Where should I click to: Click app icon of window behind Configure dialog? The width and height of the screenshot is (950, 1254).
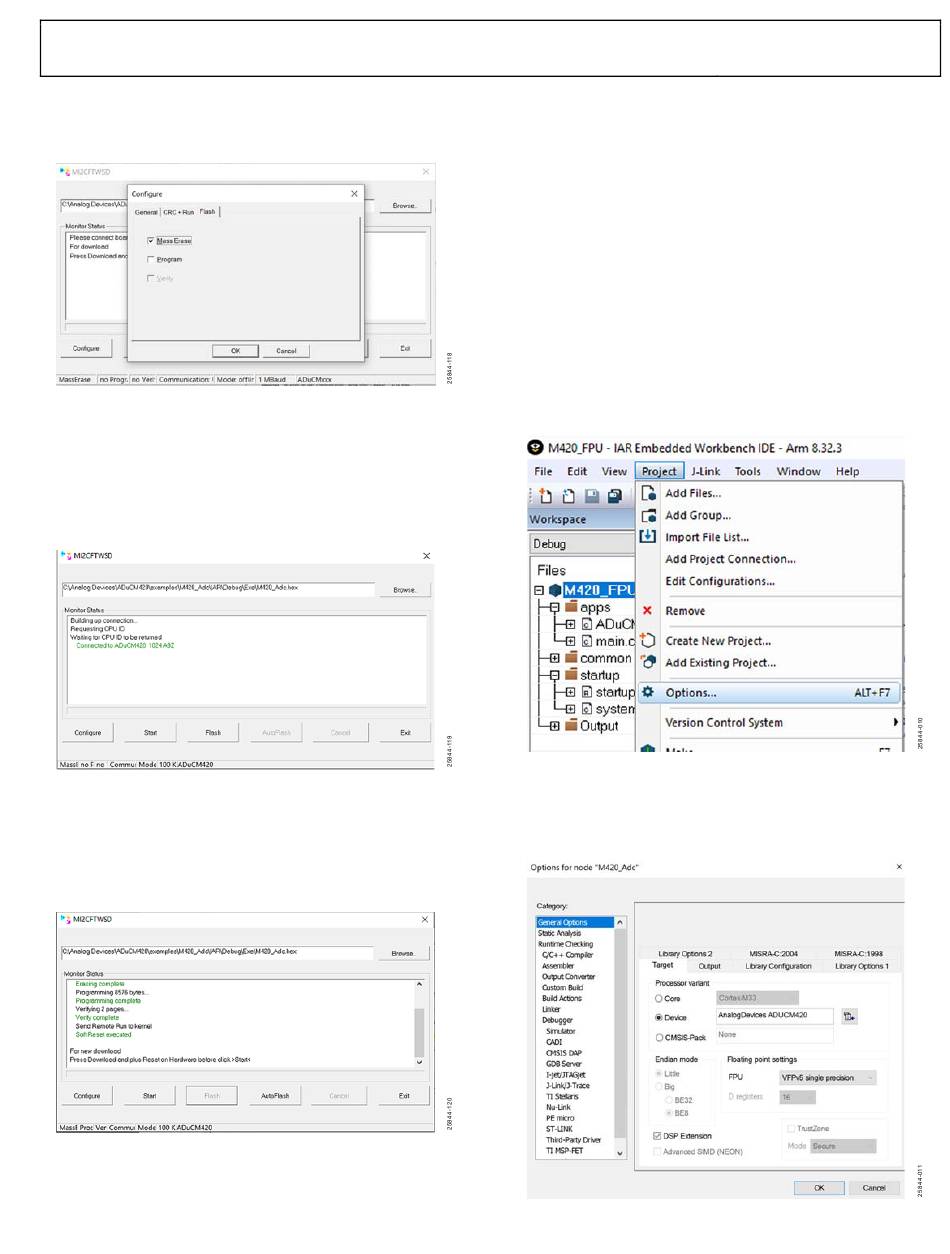pos(65,171)
